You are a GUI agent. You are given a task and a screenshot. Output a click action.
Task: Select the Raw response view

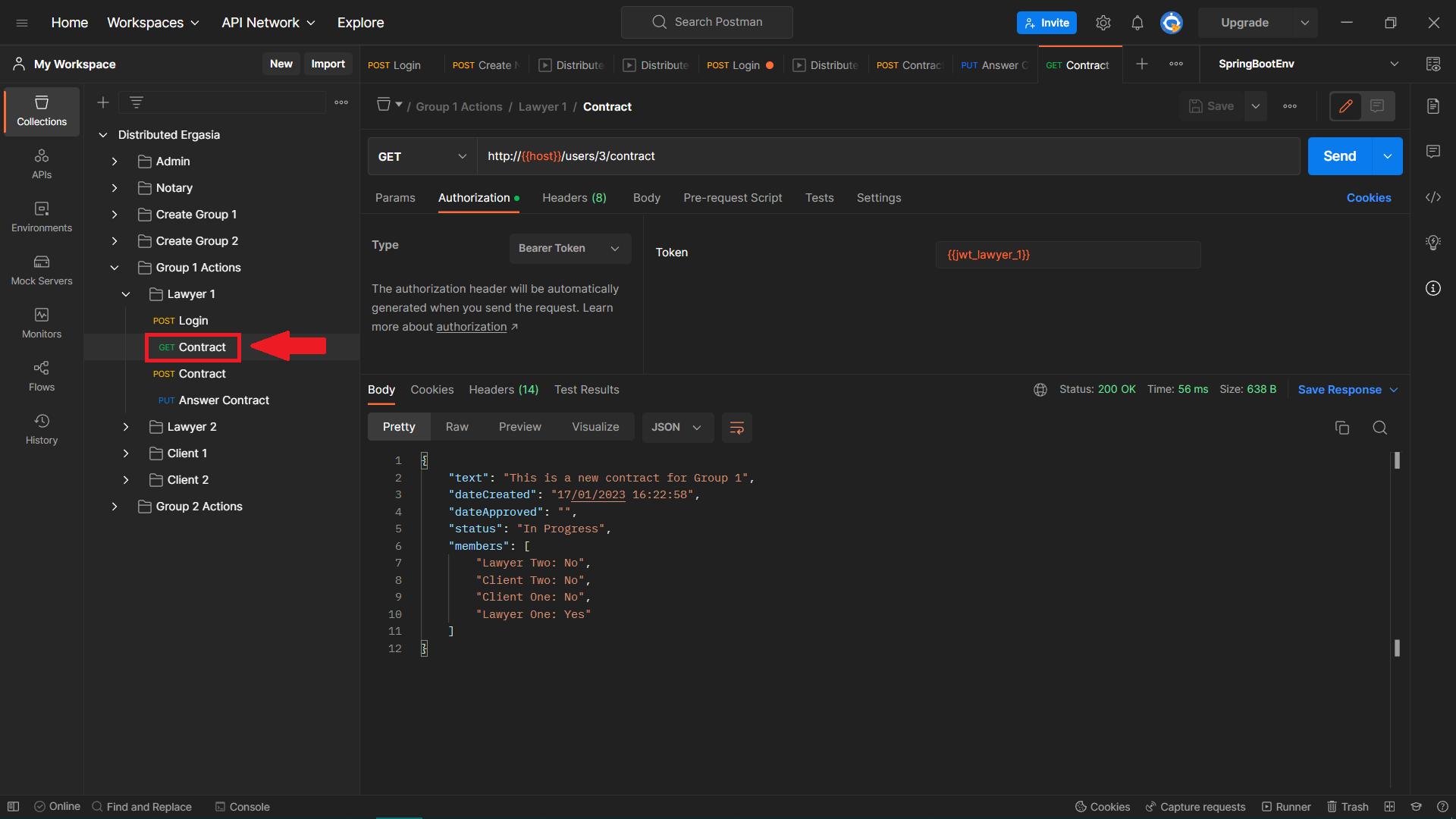457,427
